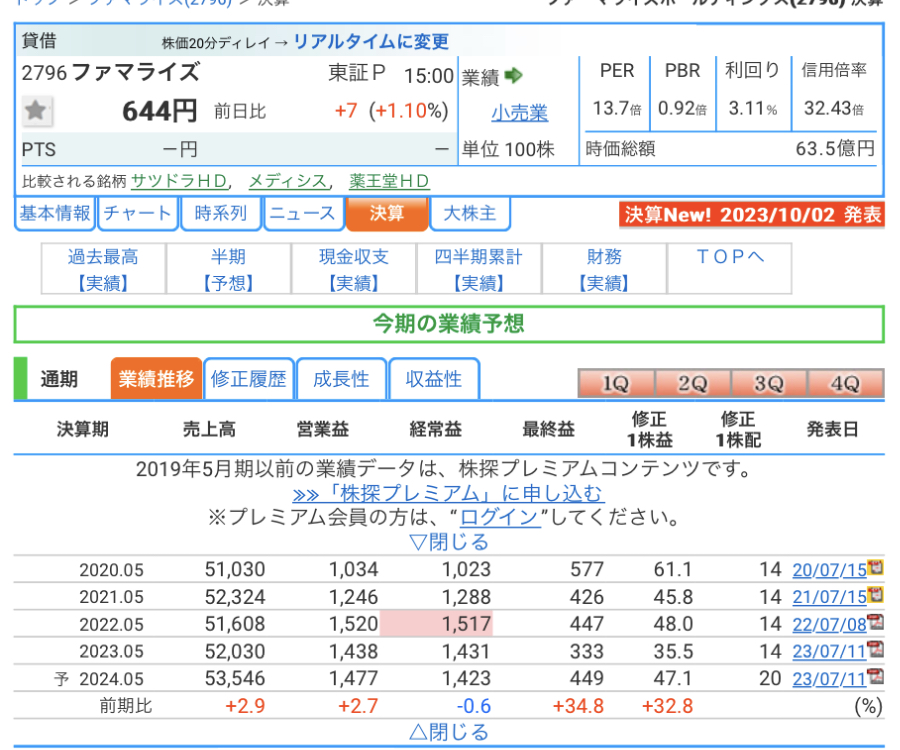
Task: Click the +34.8 growth percentage
Action: click(578, 706)
